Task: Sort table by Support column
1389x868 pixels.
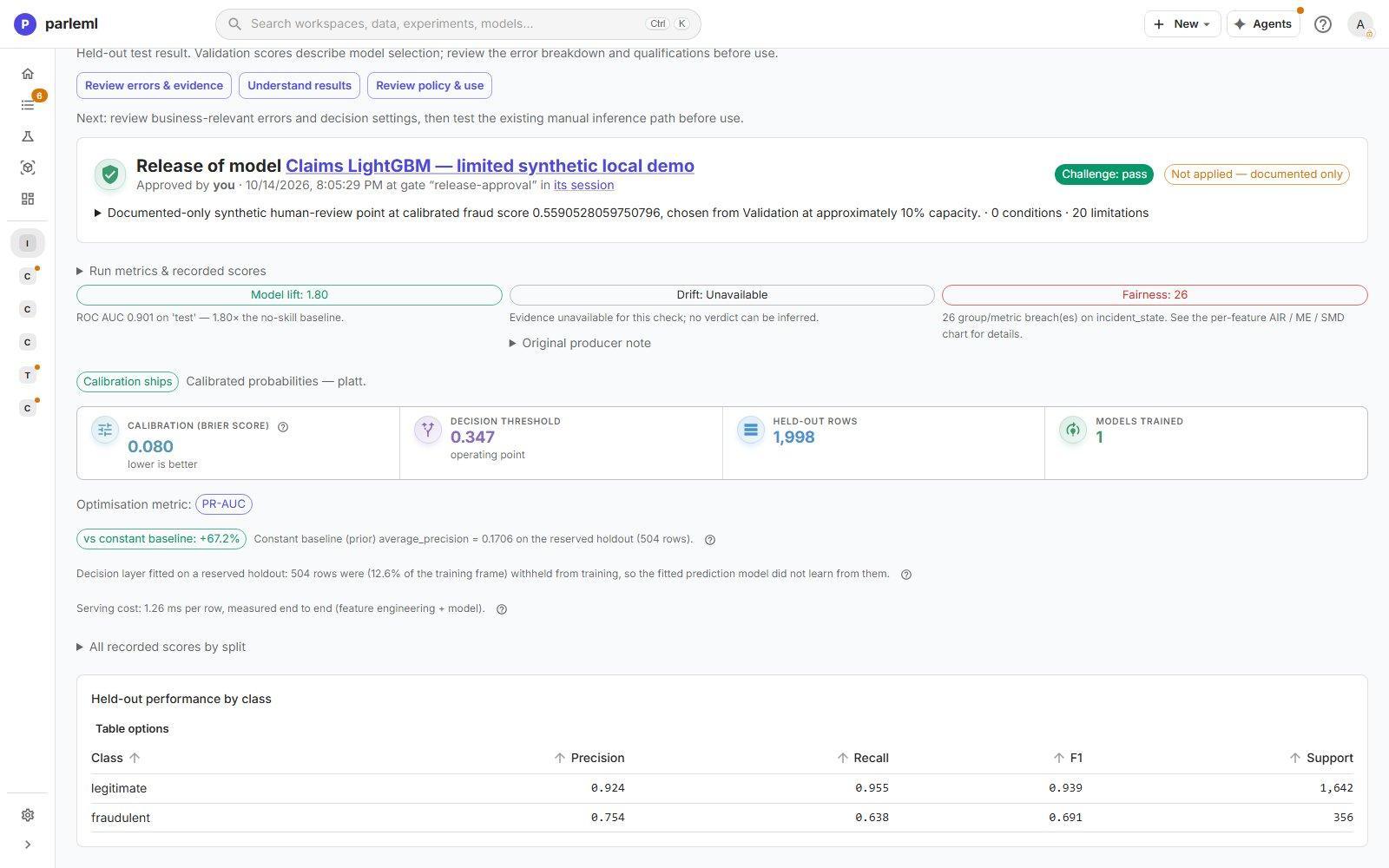Action: click(1321, 758)
